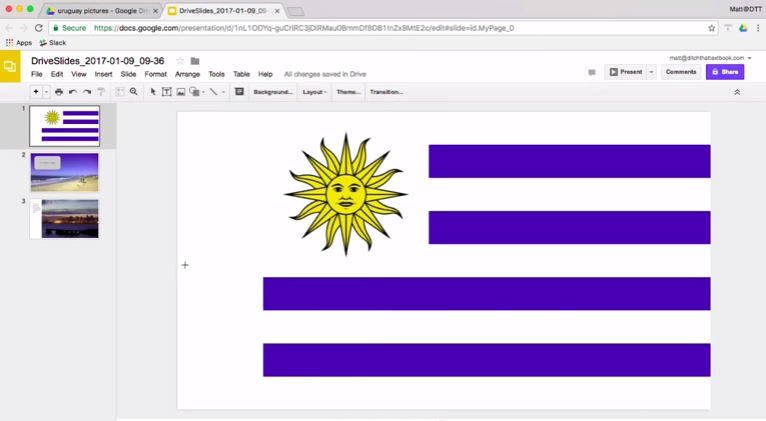
Task: Open the Theme panel
Action: pos(348,92)
